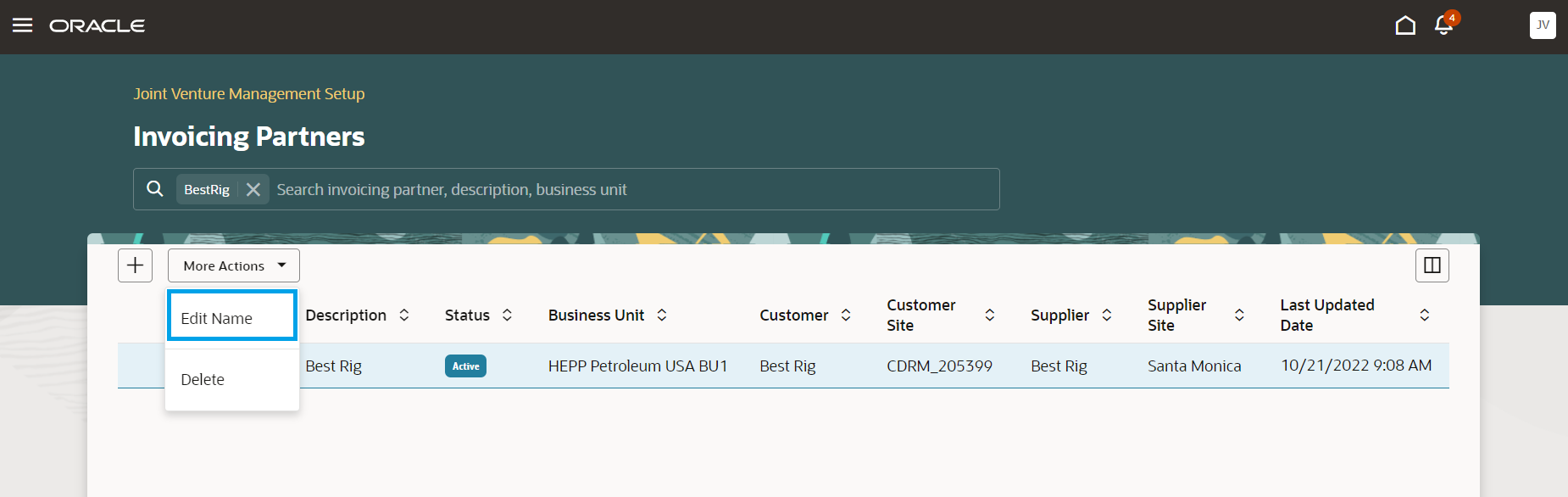Click the Description column header
The height and width of the screenshot is (497, 1568).
[x=346, y=315]
